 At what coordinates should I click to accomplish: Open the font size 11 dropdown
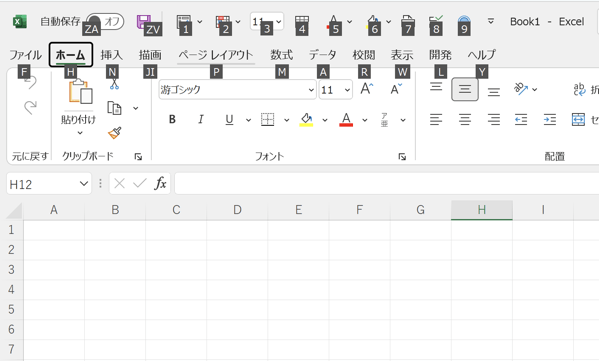pos(347,90)
